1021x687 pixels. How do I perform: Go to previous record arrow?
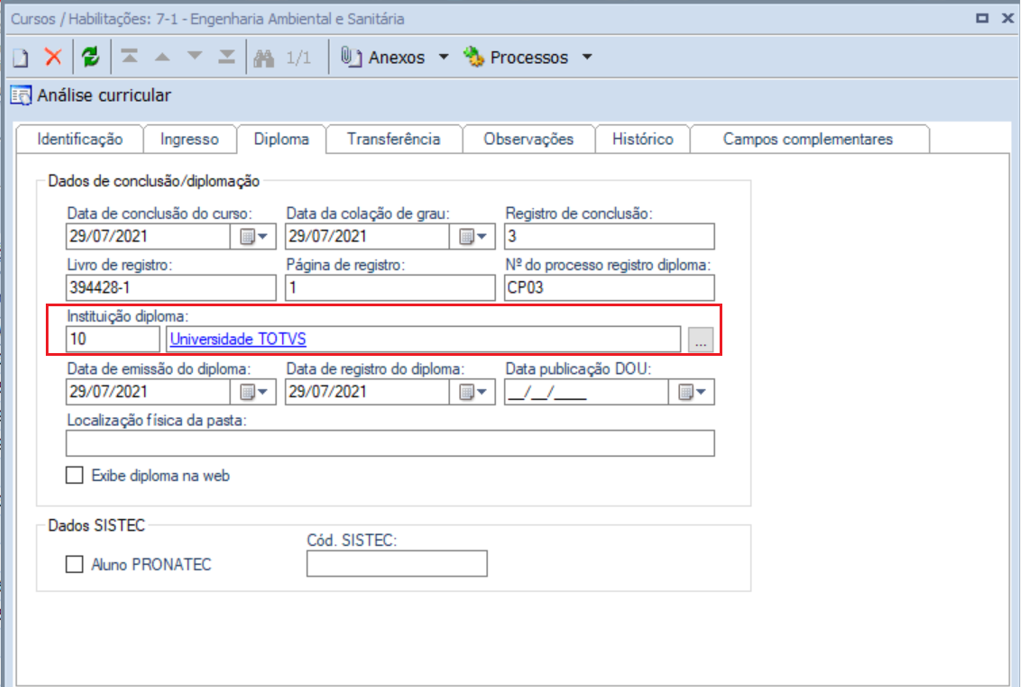[x=162, y=57]
